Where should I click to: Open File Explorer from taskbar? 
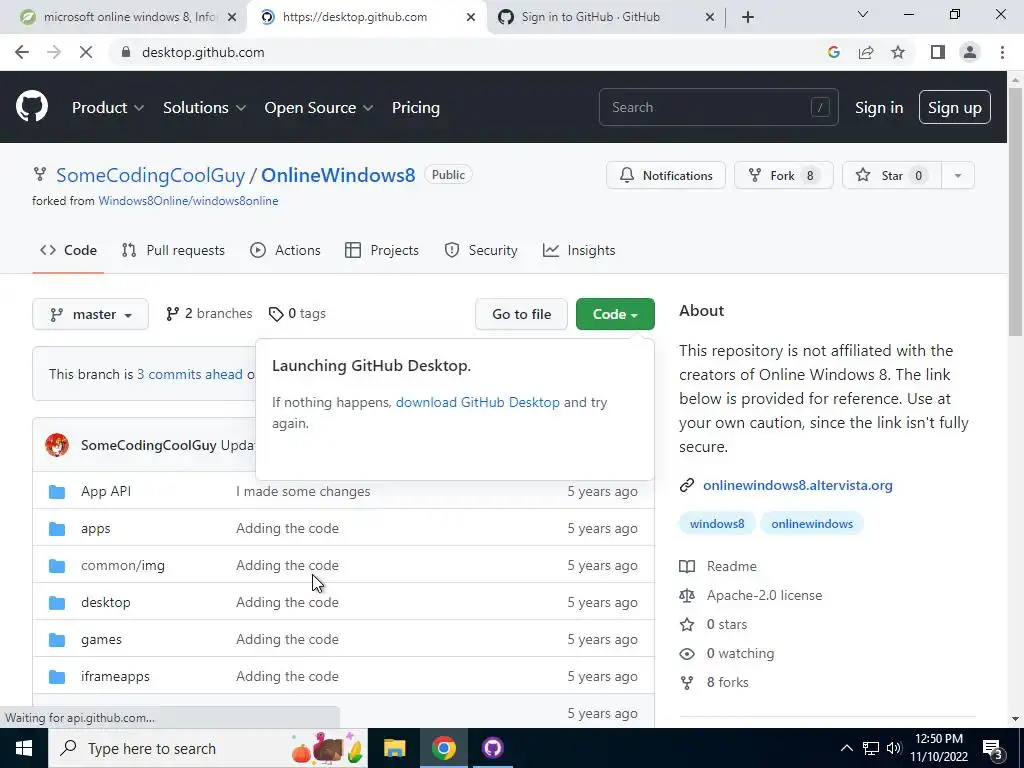[x=394, y=748]
